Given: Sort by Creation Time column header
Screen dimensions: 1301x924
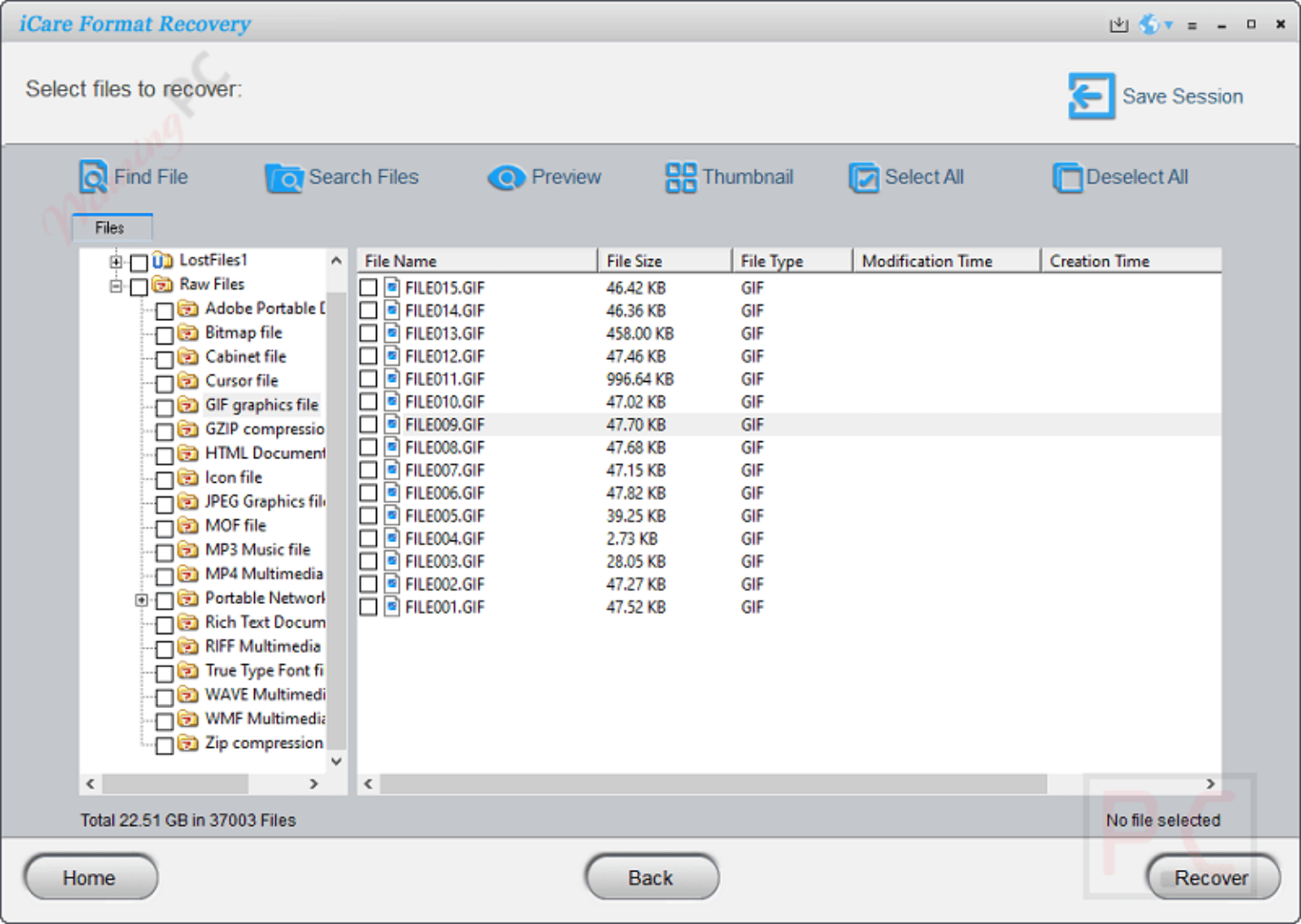Looking at the screenshot, I should coord(1131,261).
